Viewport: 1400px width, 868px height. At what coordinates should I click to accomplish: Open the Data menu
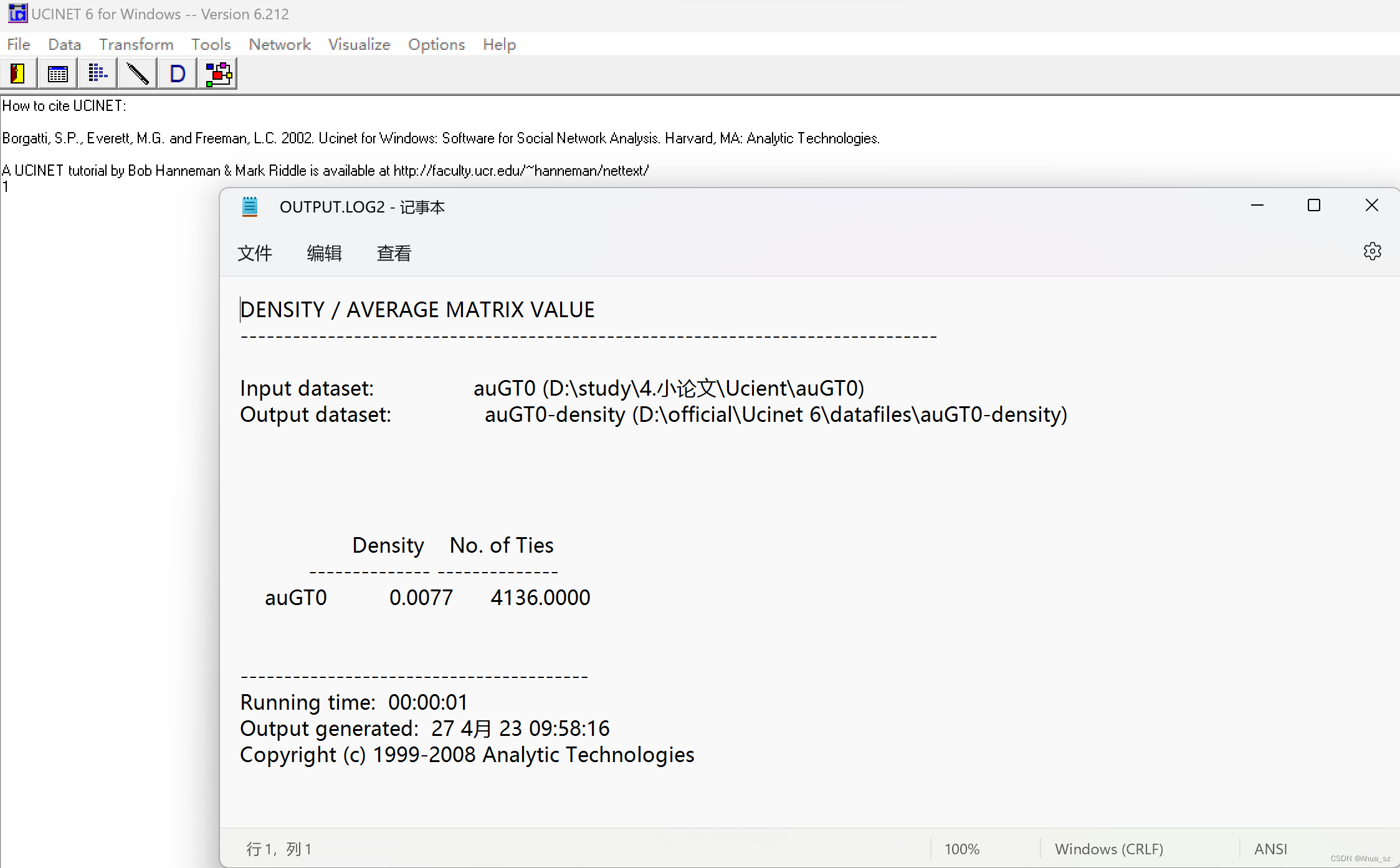64,44
